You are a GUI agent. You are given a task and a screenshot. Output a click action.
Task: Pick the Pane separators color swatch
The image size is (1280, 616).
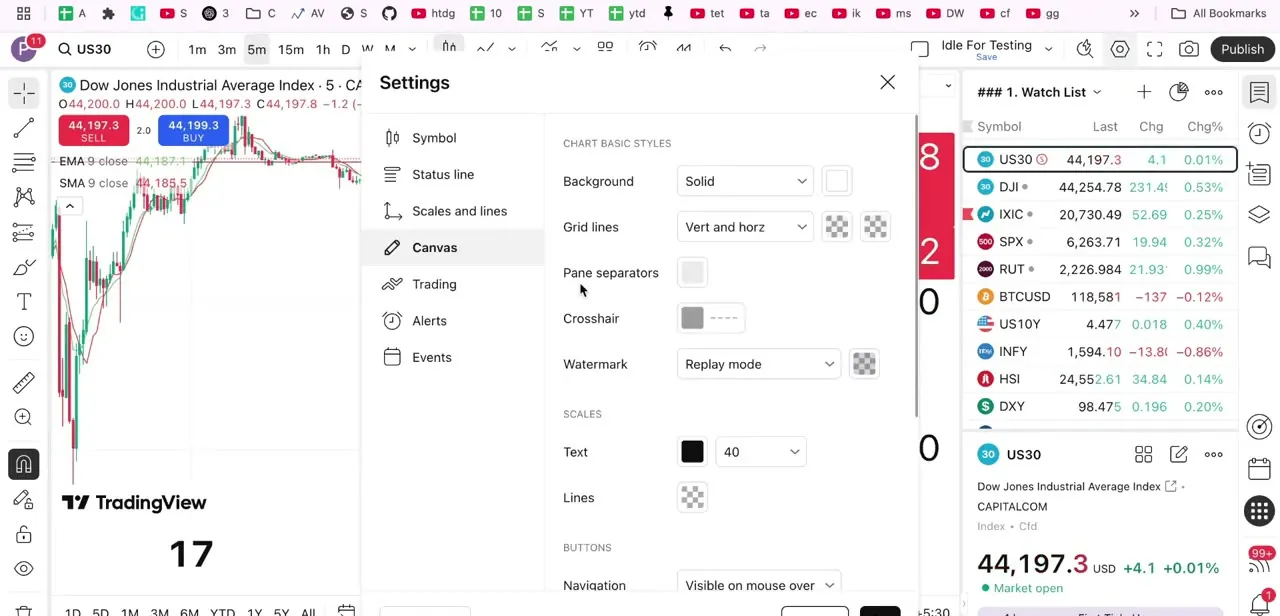pyautogui.click(x=692, y=273)
